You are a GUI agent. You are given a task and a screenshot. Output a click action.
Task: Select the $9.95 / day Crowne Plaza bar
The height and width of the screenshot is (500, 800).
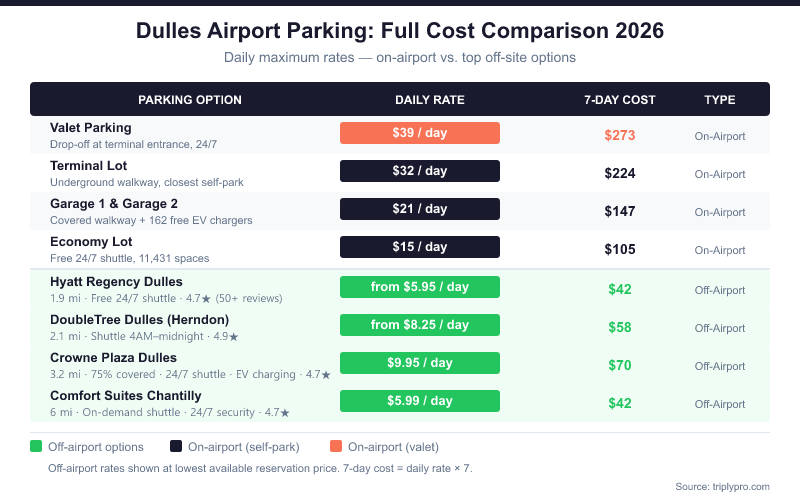click(x=420, y=363)
